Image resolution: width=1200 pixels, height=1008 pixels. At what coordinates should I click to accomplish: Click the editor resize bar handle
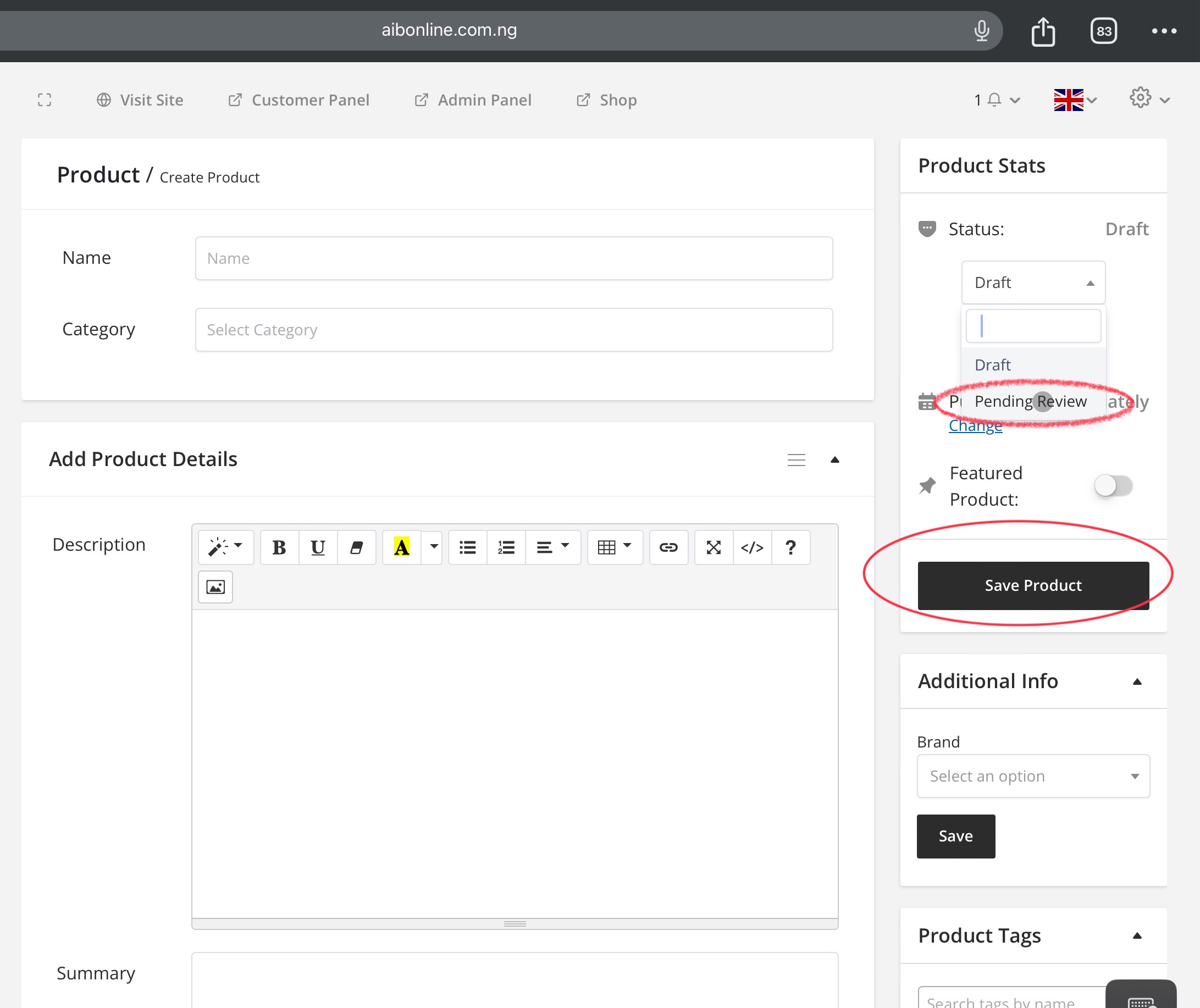(x=515, y=923)
